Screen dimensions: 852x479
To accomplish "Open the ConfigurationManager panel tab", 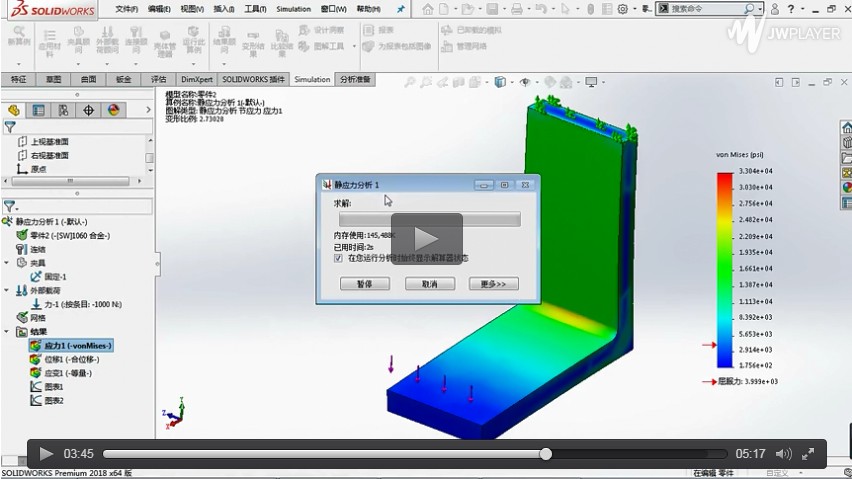I will 64,110.
